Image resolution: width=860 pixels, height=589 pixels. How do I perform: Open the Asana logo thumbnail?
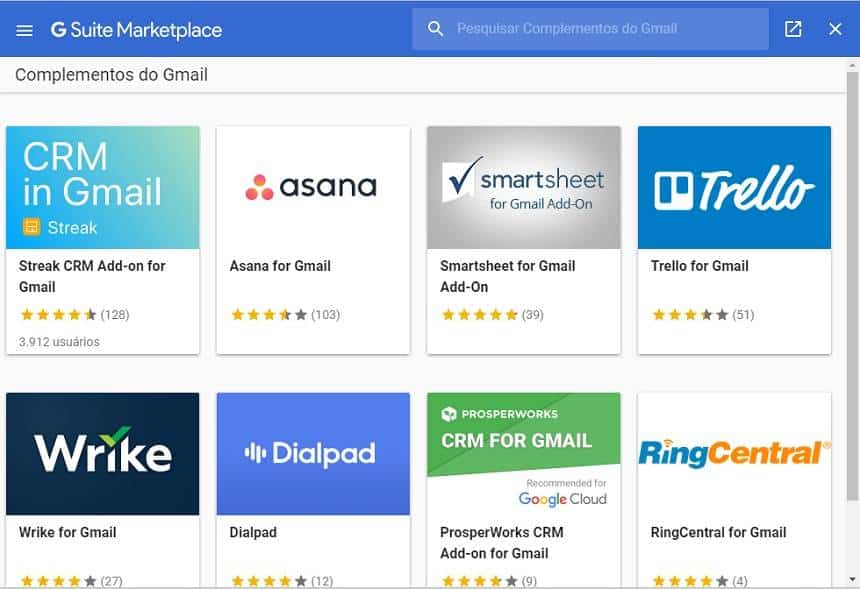pyautogui.click(x=313, y=188)
